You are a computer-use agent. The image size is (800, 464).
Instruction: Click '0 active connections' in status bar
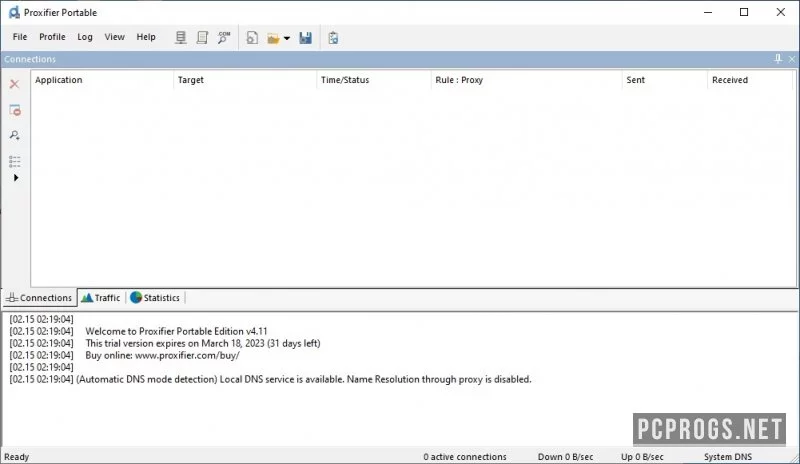465,457
